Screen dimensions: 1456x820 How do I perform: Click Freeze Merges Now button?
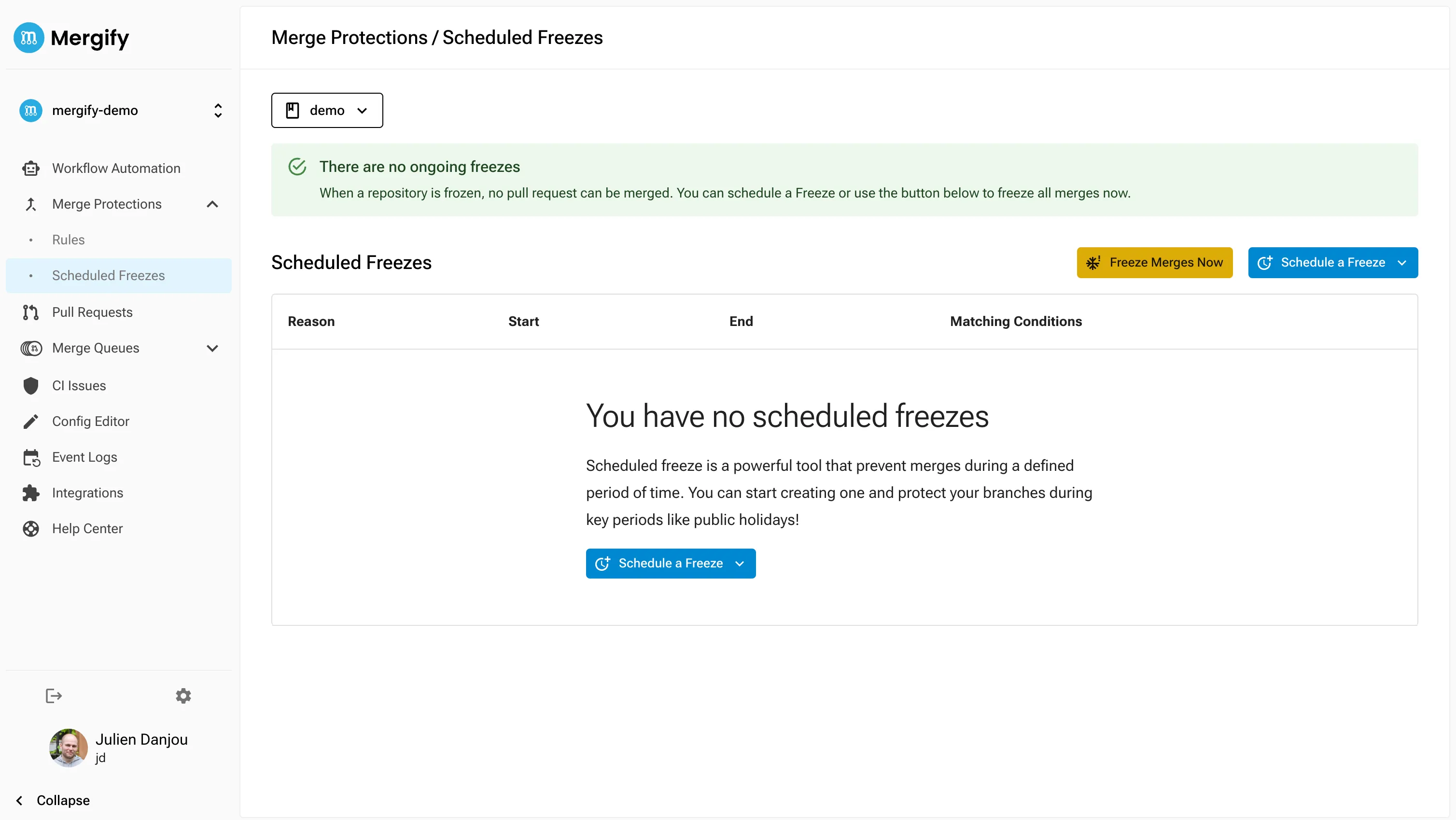pos(1154,262)
